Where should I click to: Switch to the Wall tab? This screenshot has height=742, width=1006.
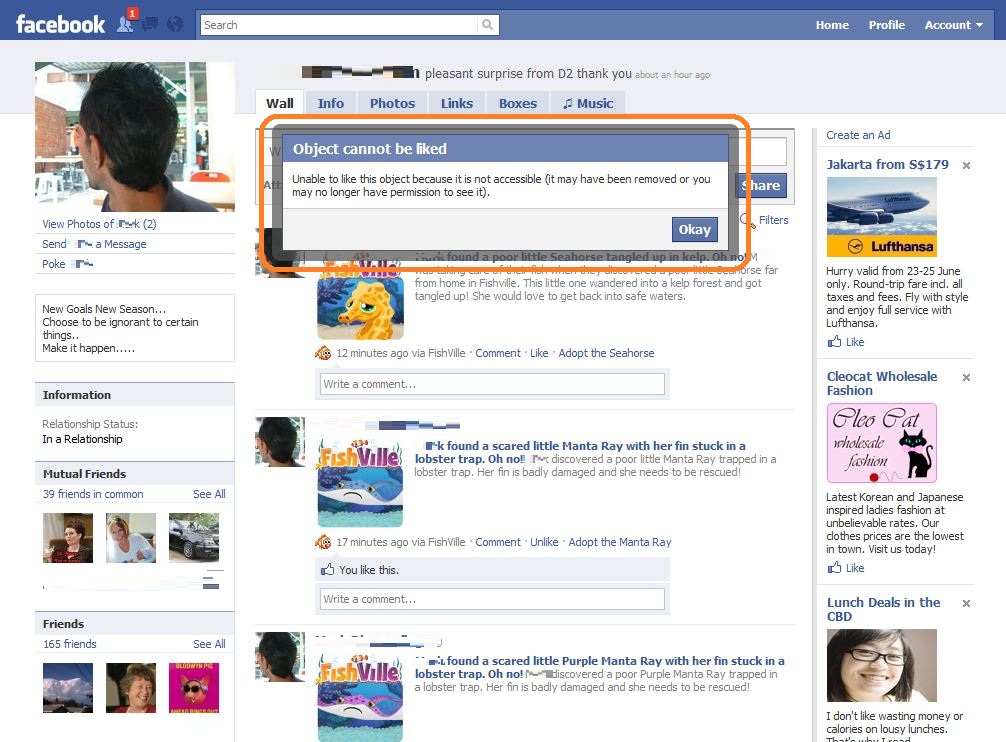coord(280,103)
